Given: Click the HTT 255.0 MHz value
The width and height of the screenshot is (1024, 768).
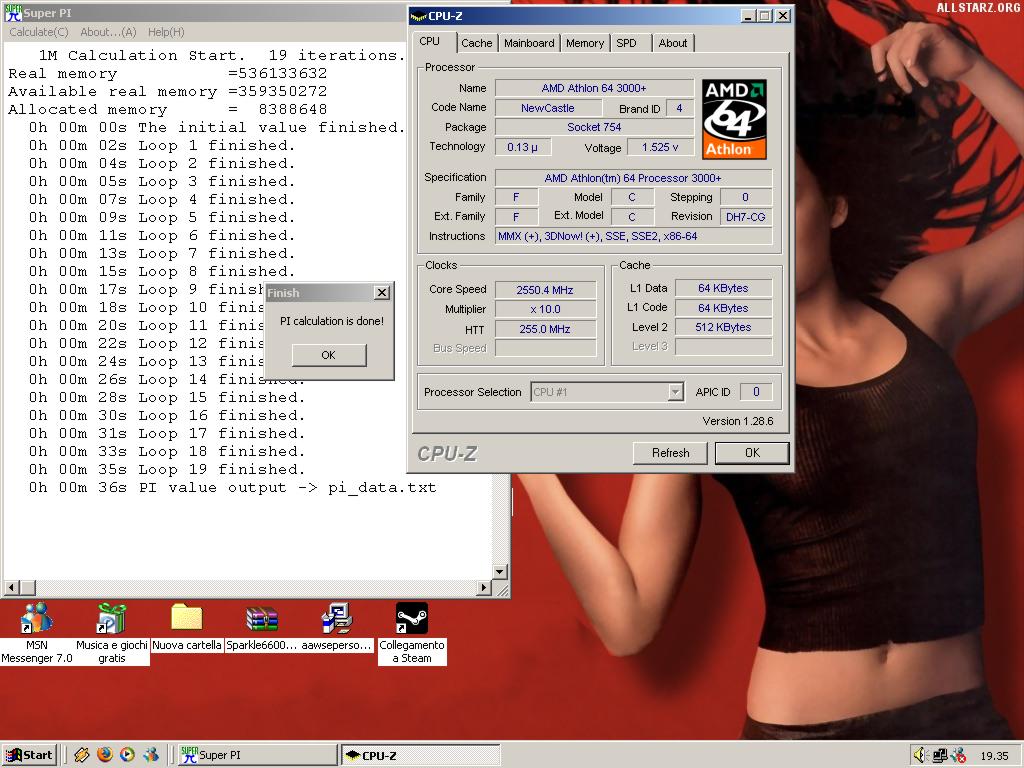Looking at the screenshot, I should click(545, 328).
